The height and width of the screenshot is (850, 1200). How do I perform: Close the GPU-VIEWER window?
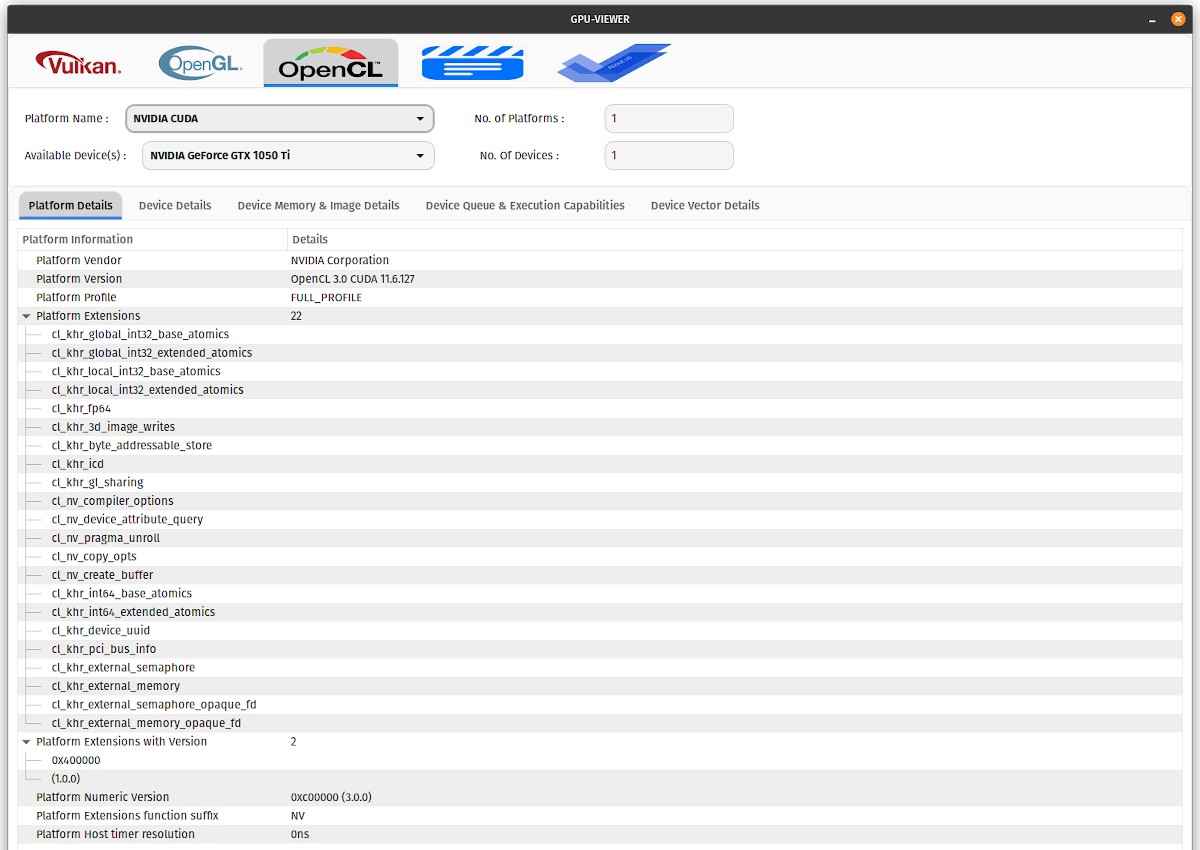[1178, 19]
